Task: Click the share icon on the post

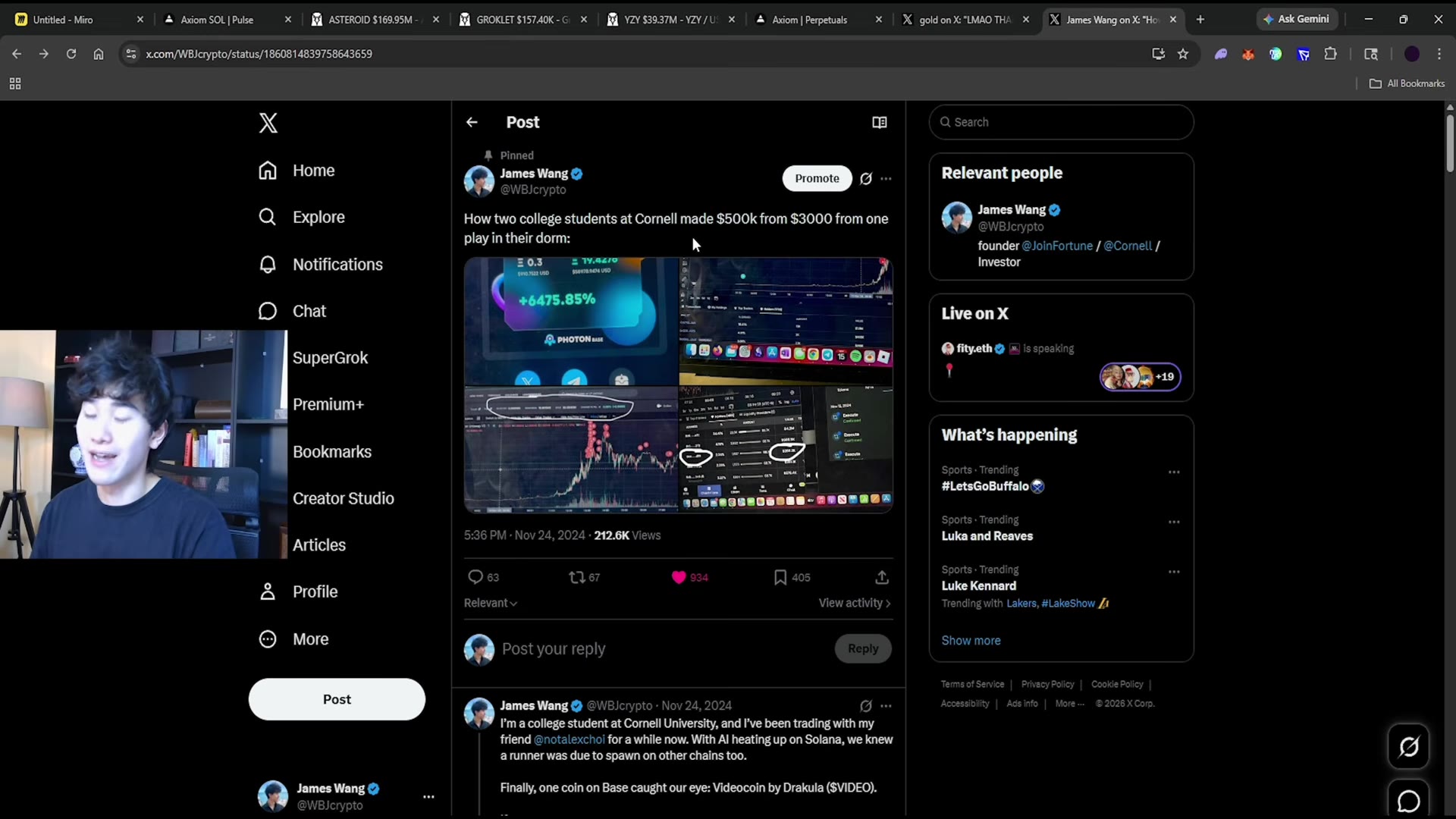Action: [x=881, y=577]
